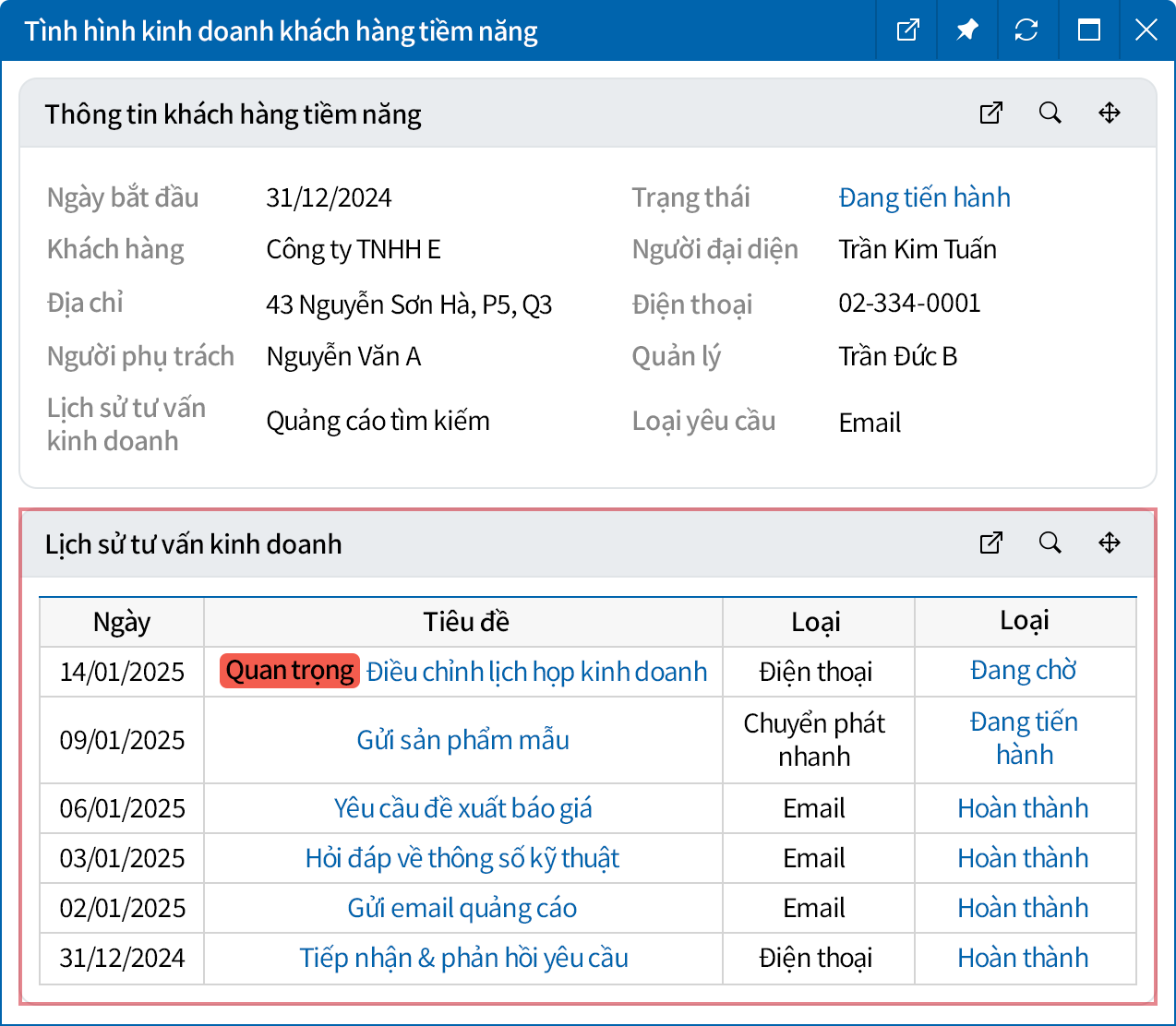Viewport: 1176px width, 1026px height.
Task: Open Hỏi đáp về thông số kỹ thuật
Action: pyautogui.click(x=462, y=858)
